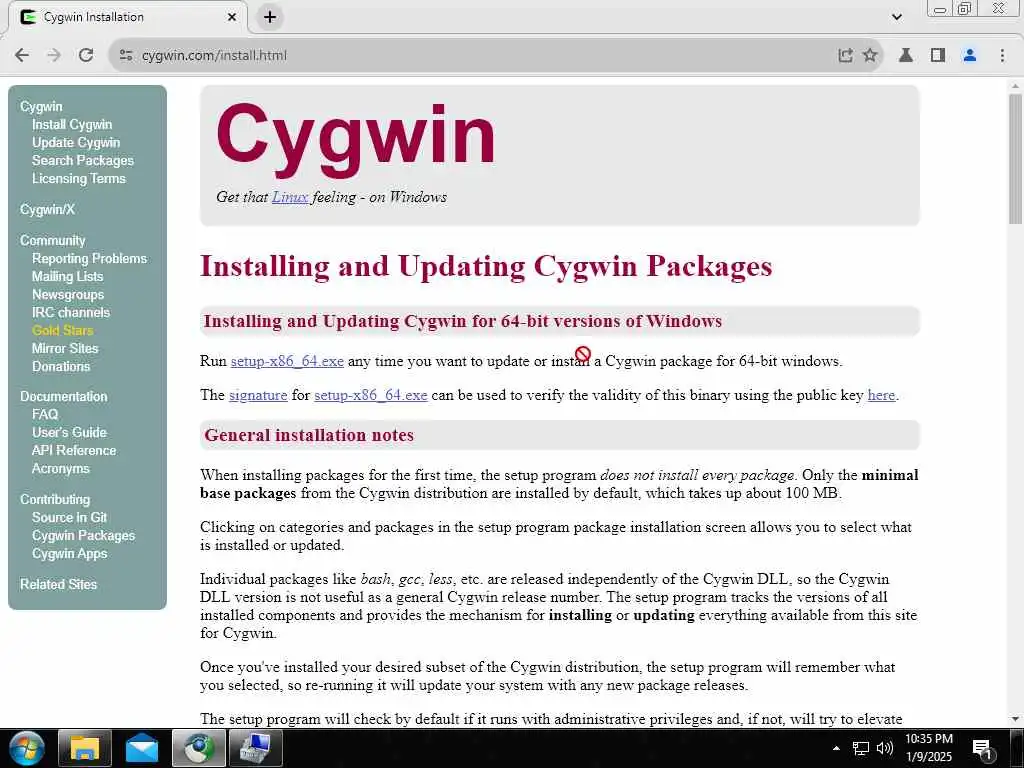Expand the tab search chevron
The image size is (1024, 768).
pyautogui.click(x=897, y=17)
